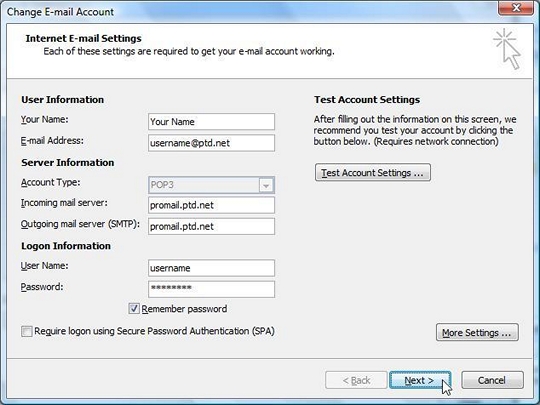Enable Secure Password Authentication (SPA) checkbox
This screenshot has width=540, height=405.
pos(27,331)
